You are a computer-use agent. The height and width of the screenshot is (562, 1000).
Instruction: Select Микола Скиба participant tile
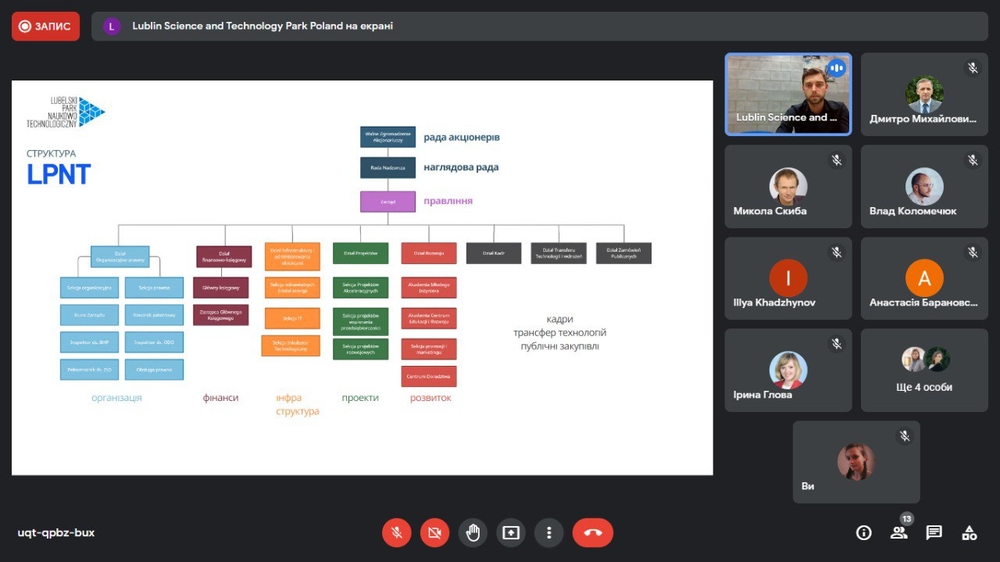(788, 186)
